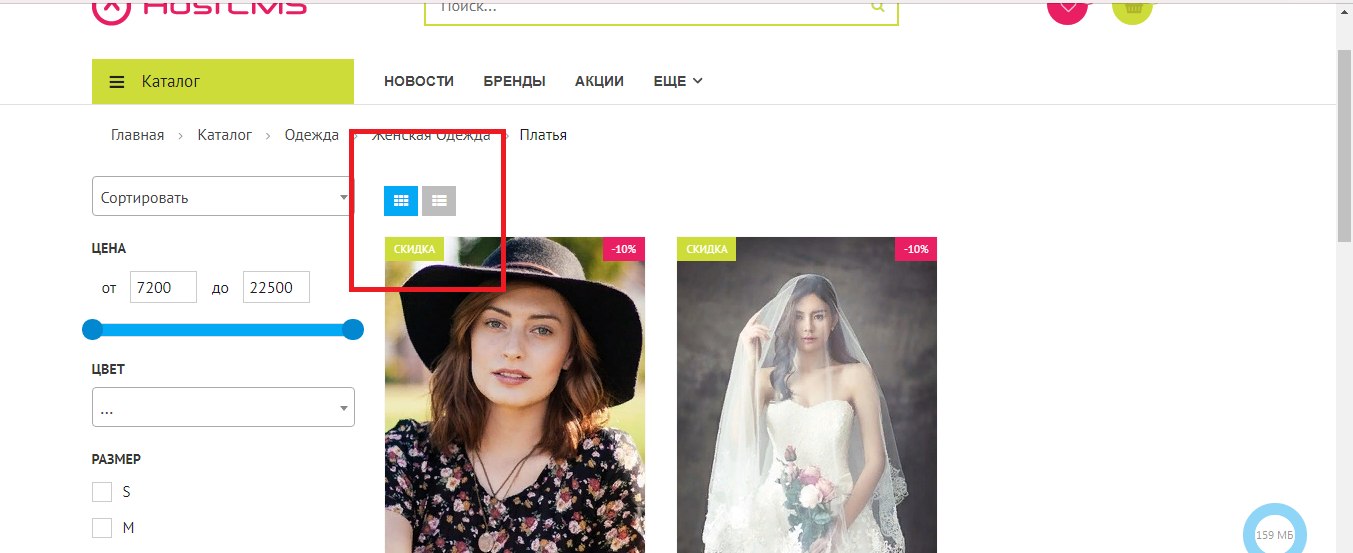
Task: Open the Бренды menu item
Action: pyautogui.click(x=514, y=82)
